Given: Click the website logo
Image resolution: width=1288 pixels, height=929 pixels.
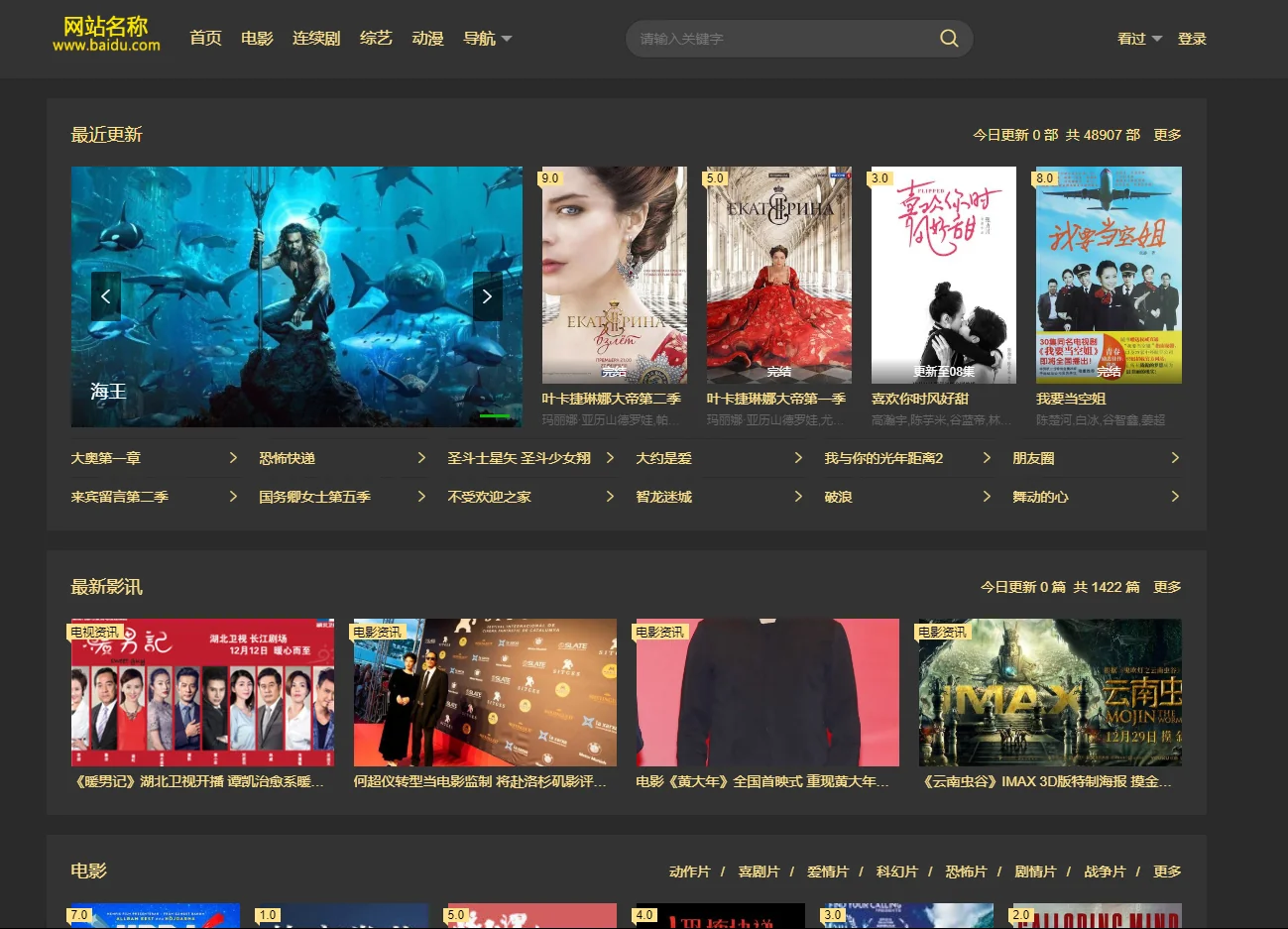Looking at the screenshot, I should coord(106,35).
